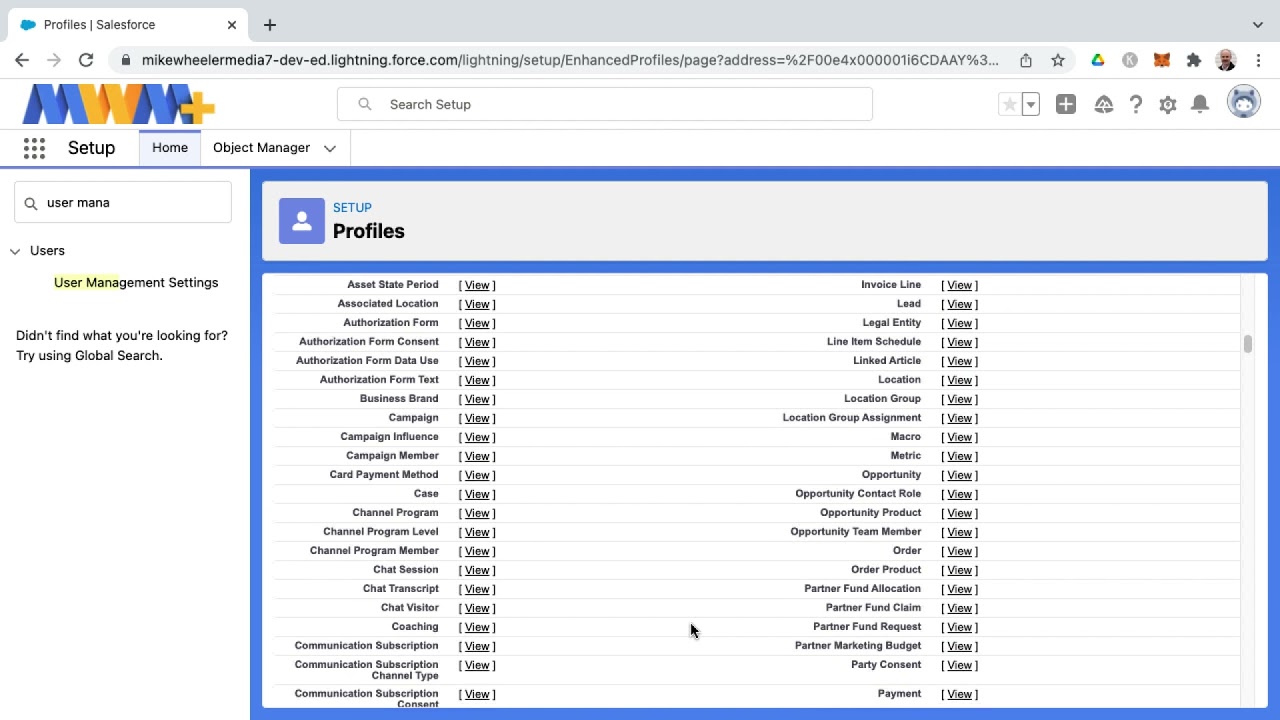Open the Trailhead guidance icon
Screen dimensions: 1280x720
pos(1104,104)
